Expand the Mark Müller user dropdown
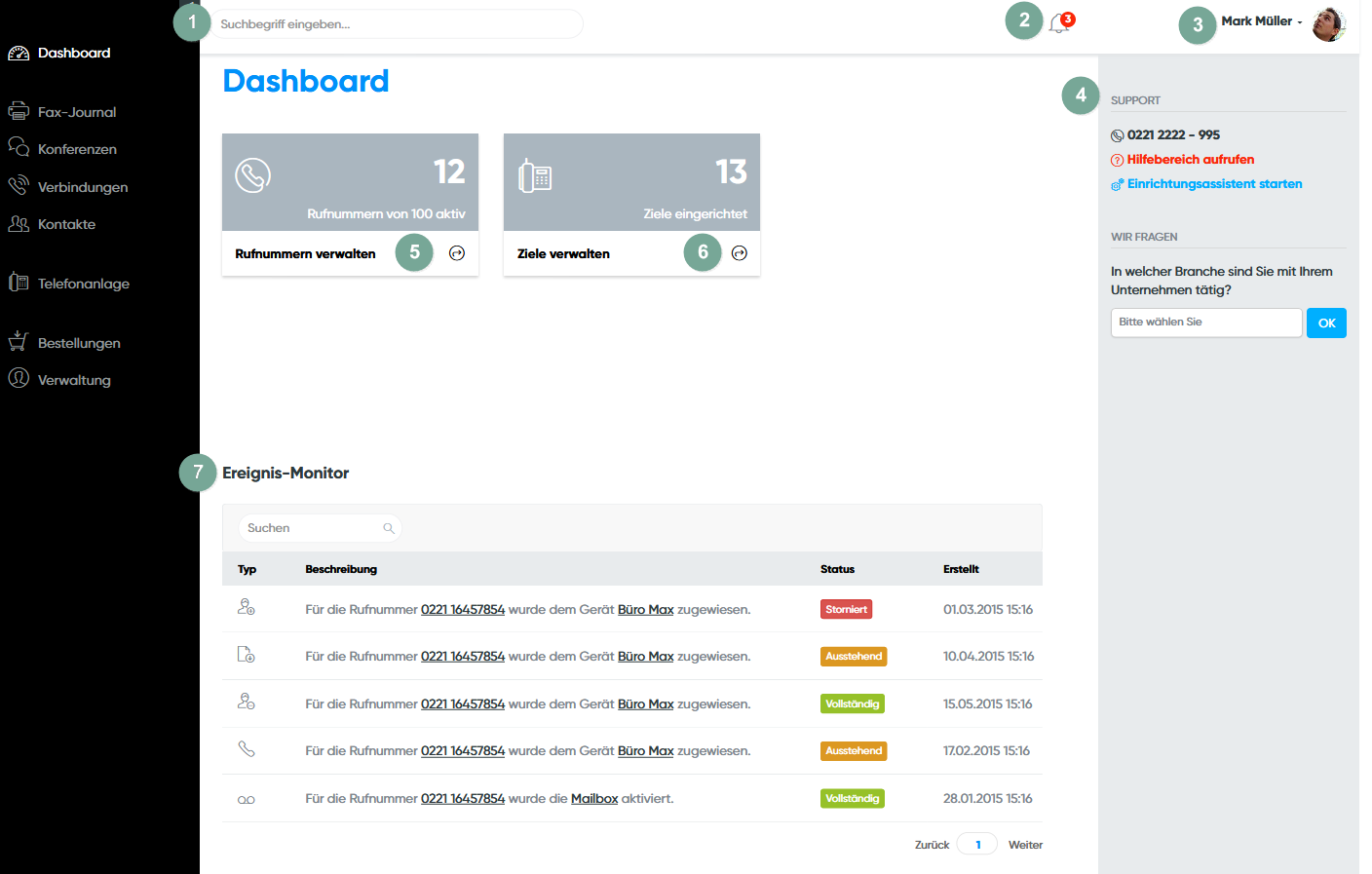 (x=1261, y=21)
